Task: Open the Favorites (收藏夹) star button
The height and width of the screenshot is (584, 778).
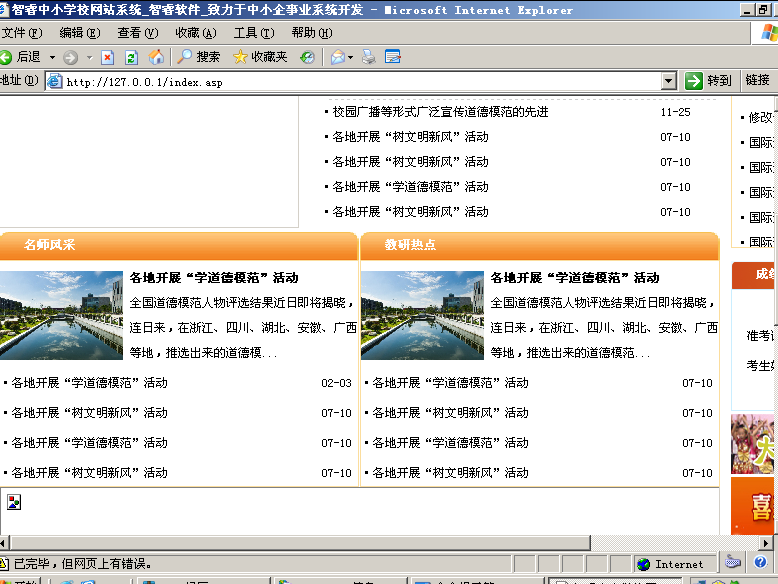Action: point(260,57)
